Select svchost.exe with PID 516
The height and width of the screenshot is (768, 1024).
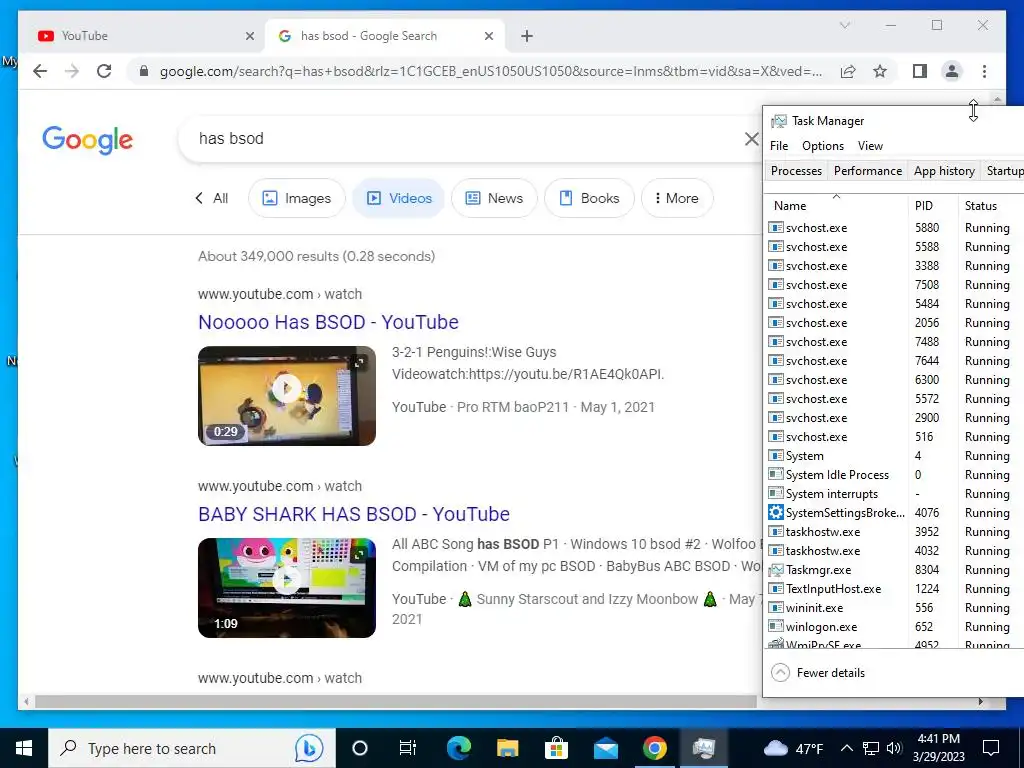coord(895,437)
